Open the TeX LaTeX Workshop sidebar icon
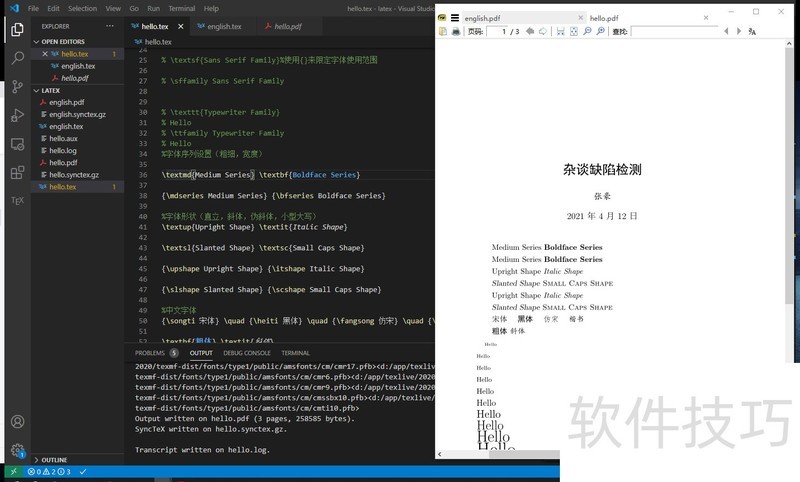Image resolution: width=800 pixels, height=482 pixels. 17,200
